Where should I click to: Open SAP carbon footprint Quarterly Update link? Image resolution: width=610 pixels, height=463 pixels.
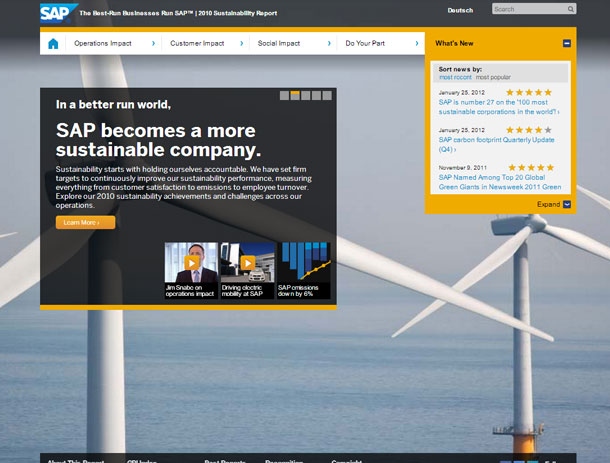tap(496, 144)
